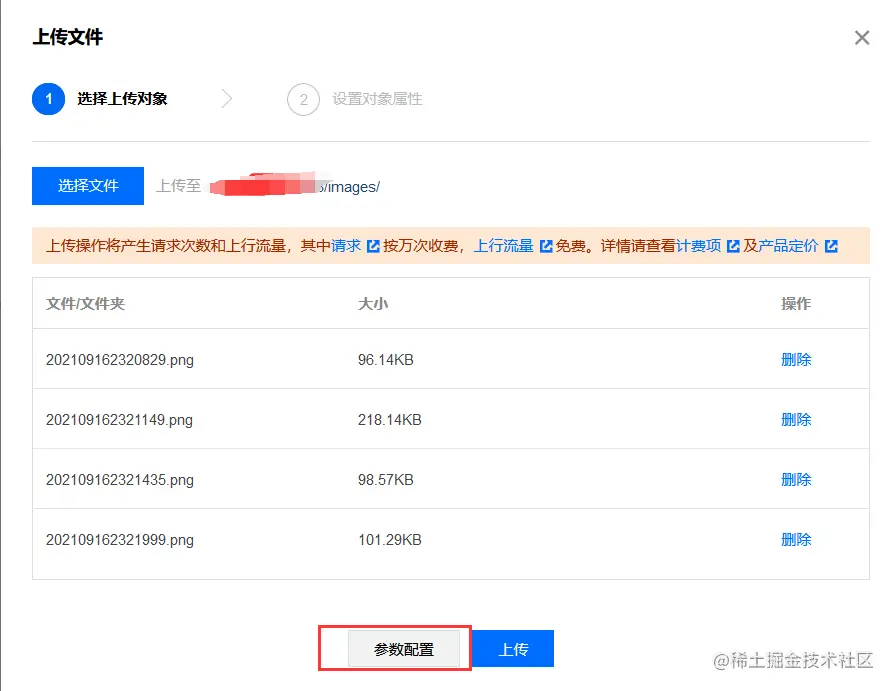Click the size value 98.57KB

(385, 479)
